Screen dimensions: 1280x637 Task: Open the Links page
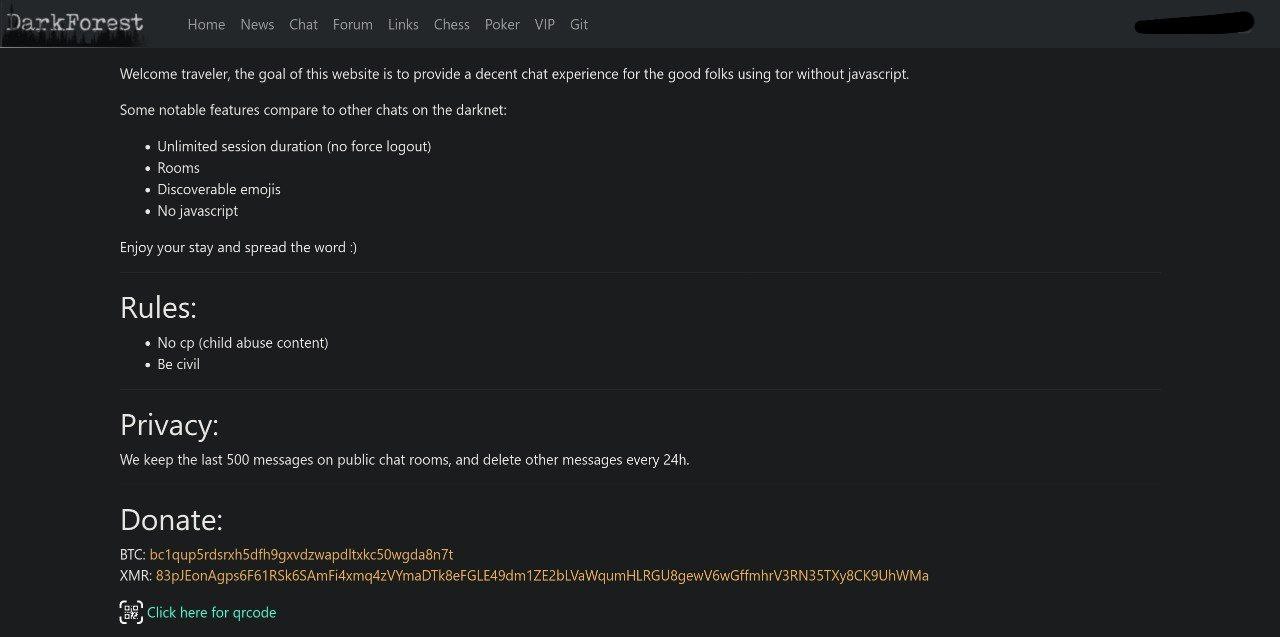(403, 24)
